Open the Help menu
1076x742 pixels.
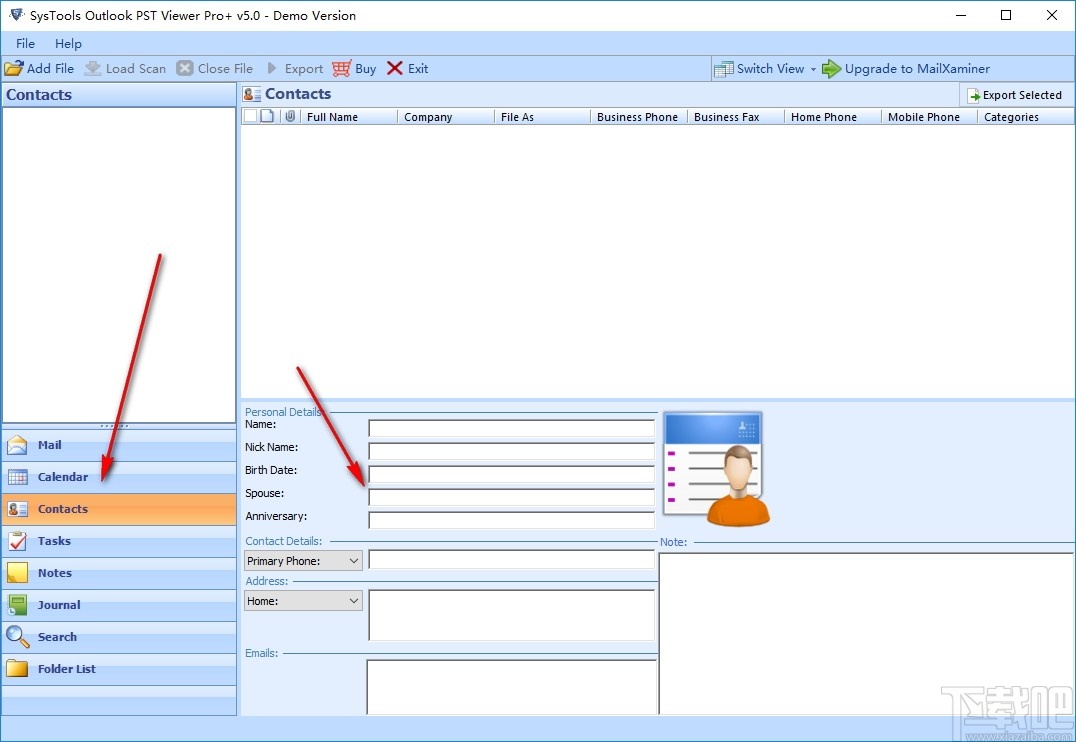click(68, 43)
